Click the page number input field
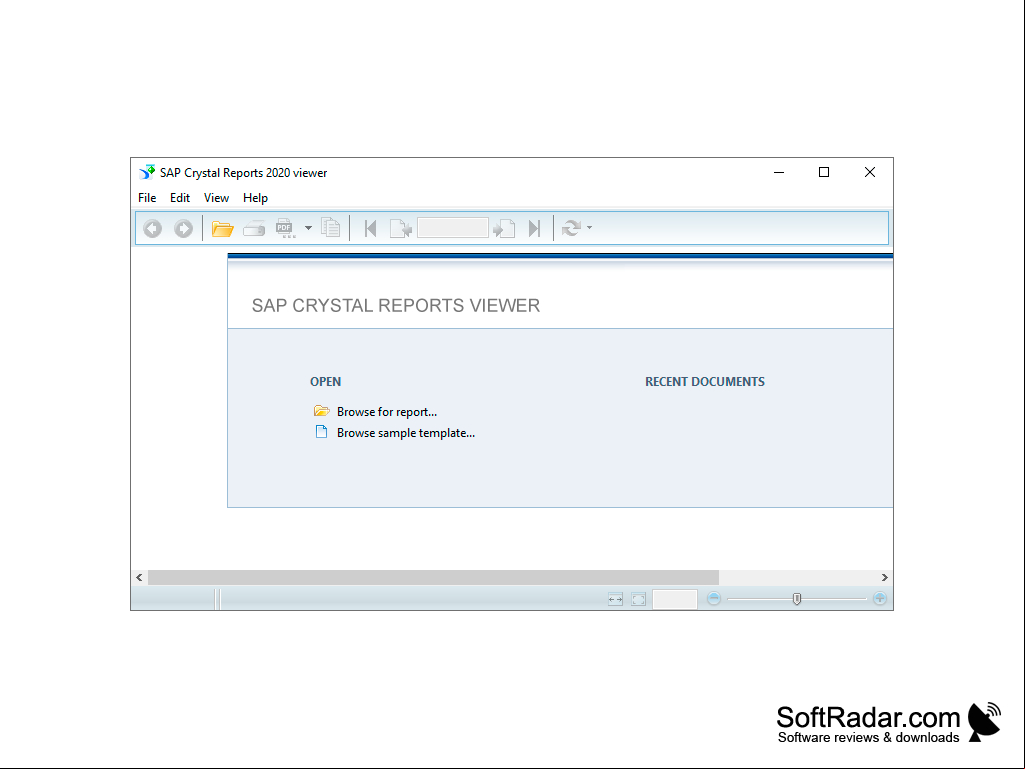1025x769 pixels. [452, 228]
